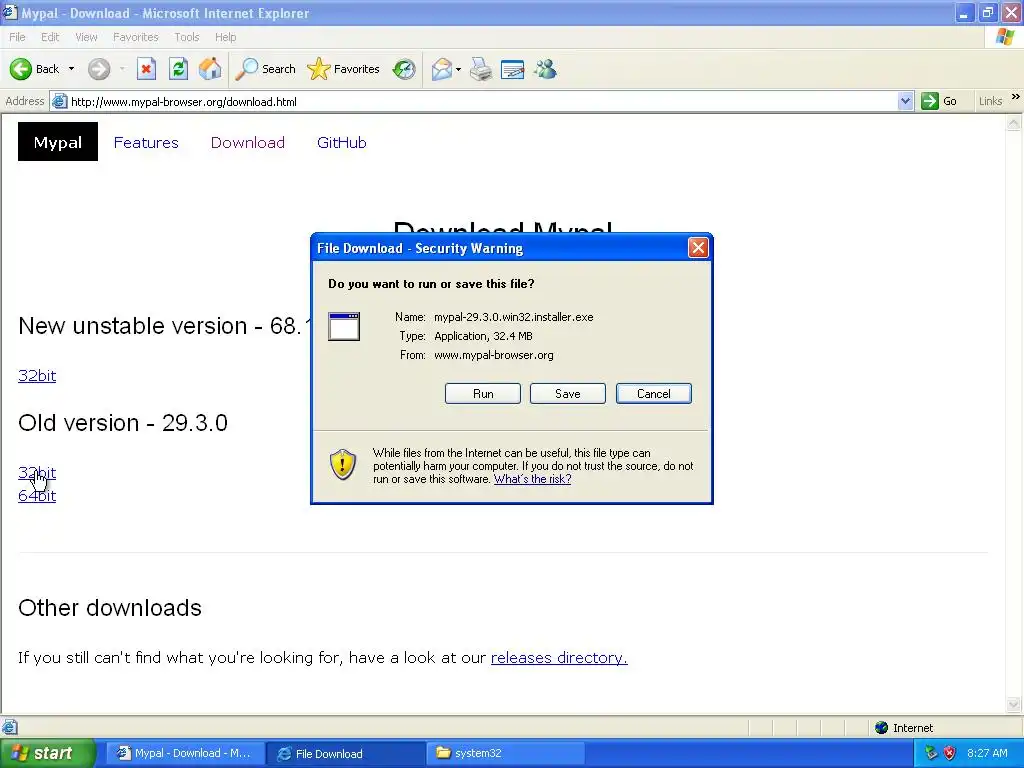Click the www.mypal-browser.org source text

494,355
